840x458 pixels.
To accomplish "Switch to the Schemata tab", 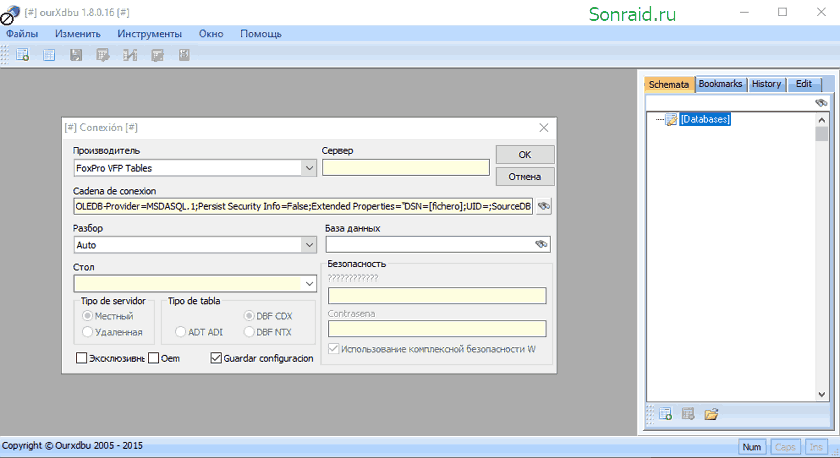I will [x=669, y=84].
